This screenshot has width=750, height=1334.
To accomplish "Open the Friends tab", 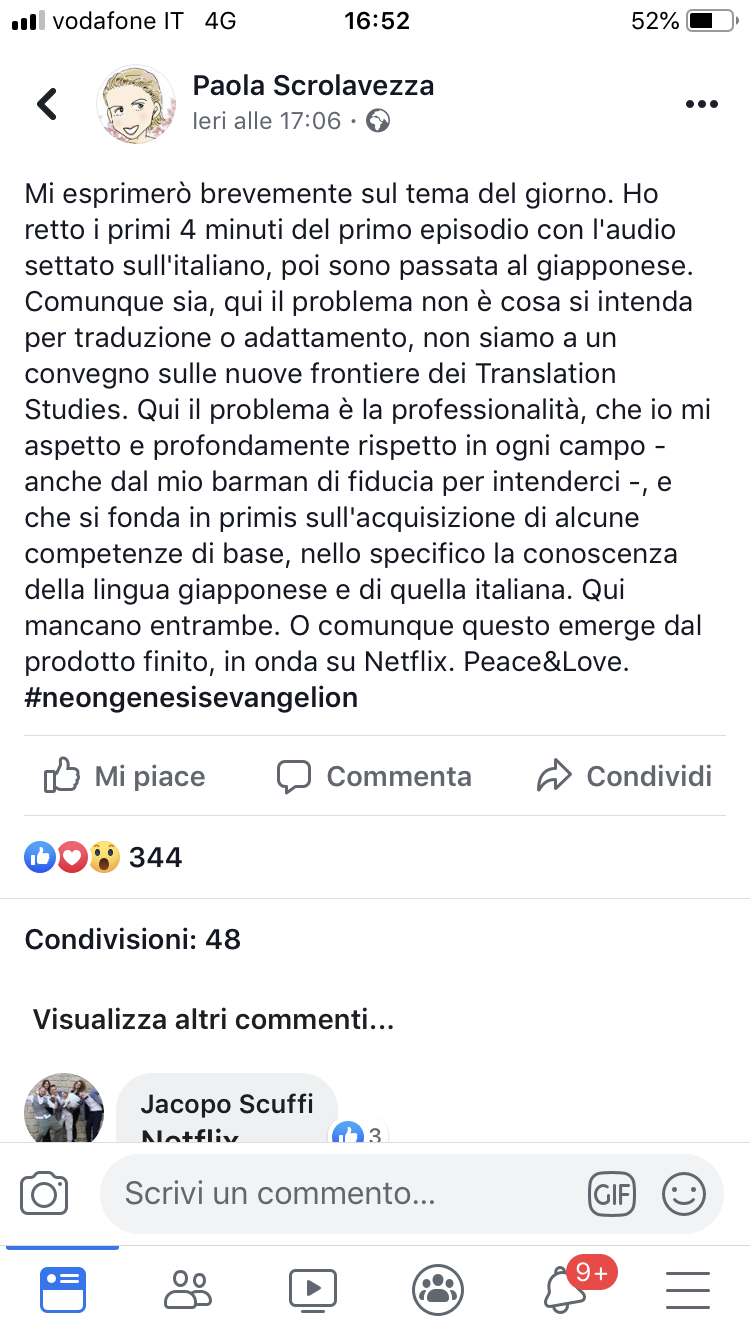I will click(188, 1289).
